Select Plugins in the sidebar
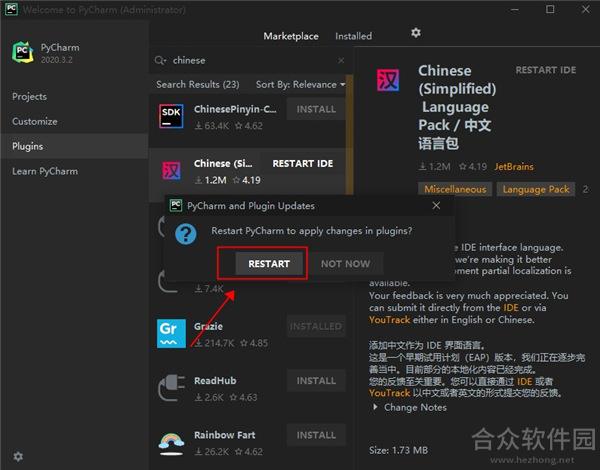600x470 pixels. pos(74,146)
